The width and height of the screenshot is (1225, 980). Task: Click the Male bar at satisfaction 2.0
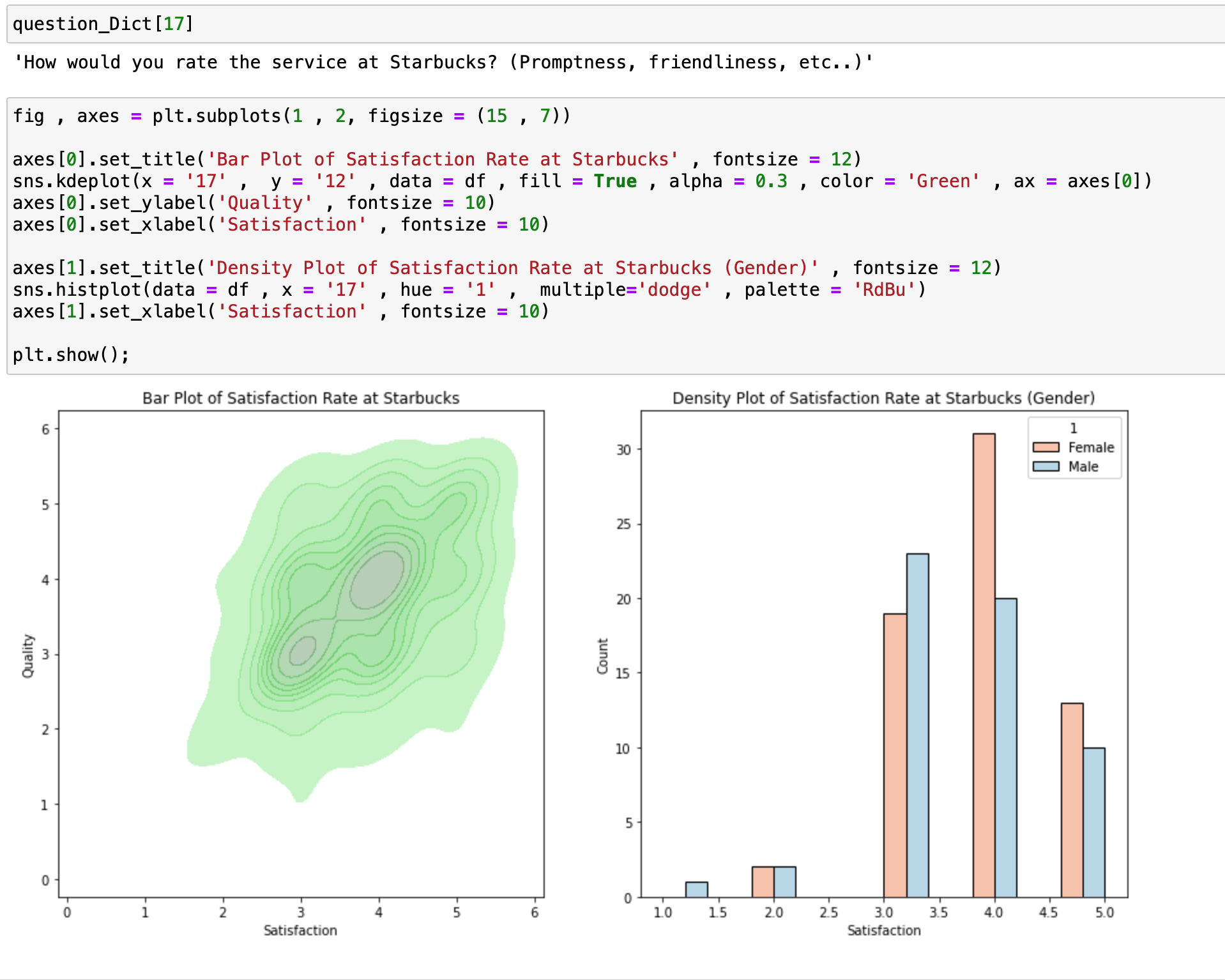point(784,882)
